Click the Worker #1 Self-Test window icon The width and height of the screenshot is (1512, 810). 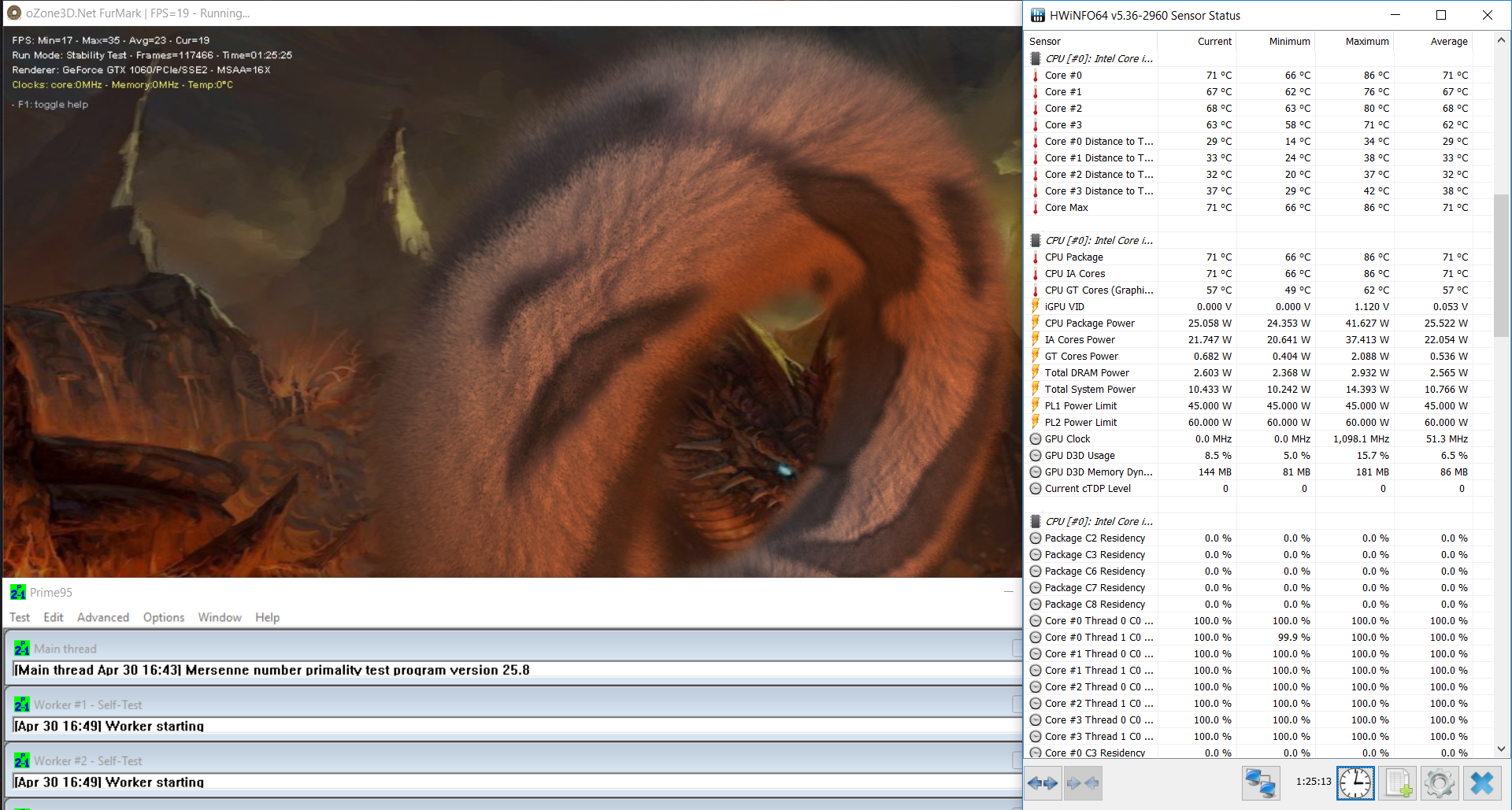[x=22, y=705]
